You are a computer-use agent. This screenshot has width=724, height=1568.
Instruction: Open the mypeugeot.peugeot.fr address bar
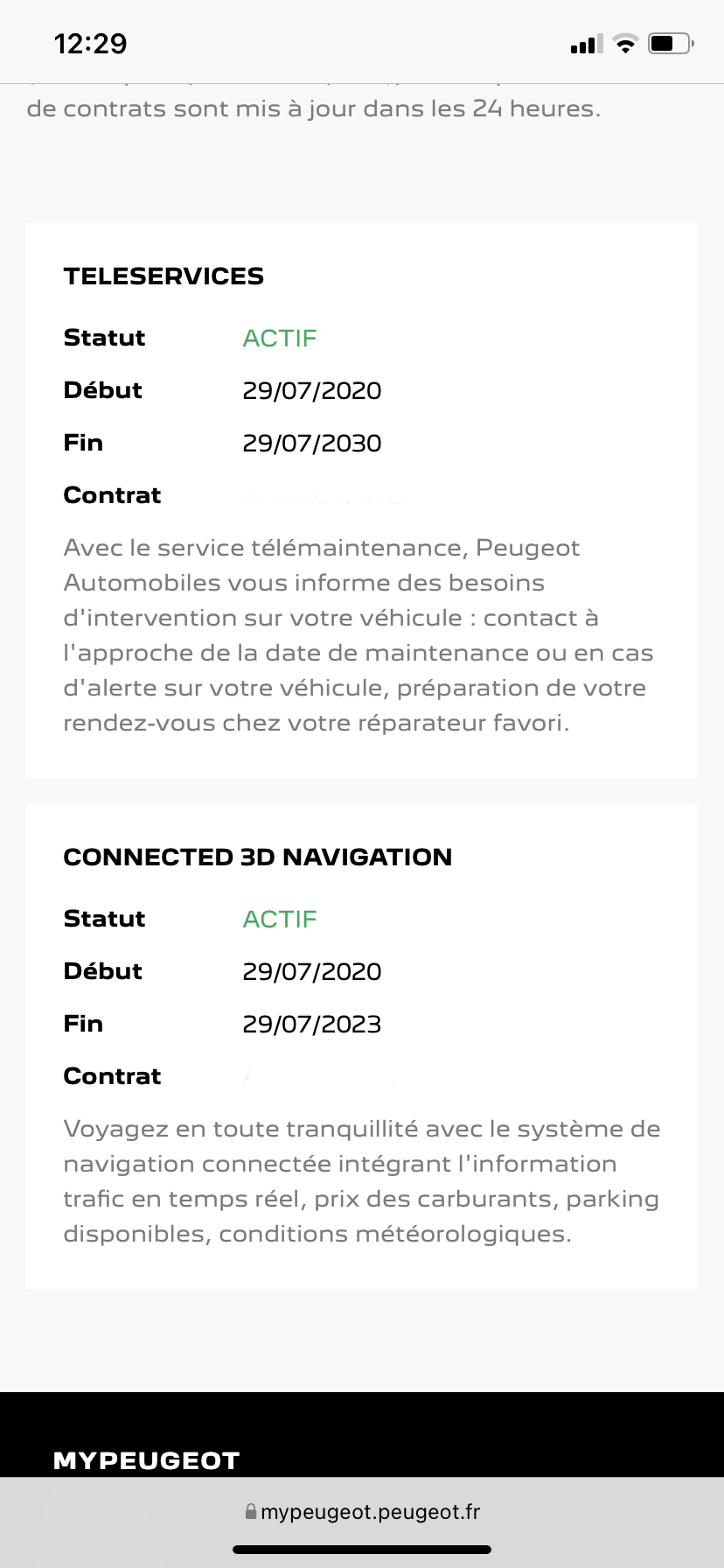click(x=362, y=1511)
